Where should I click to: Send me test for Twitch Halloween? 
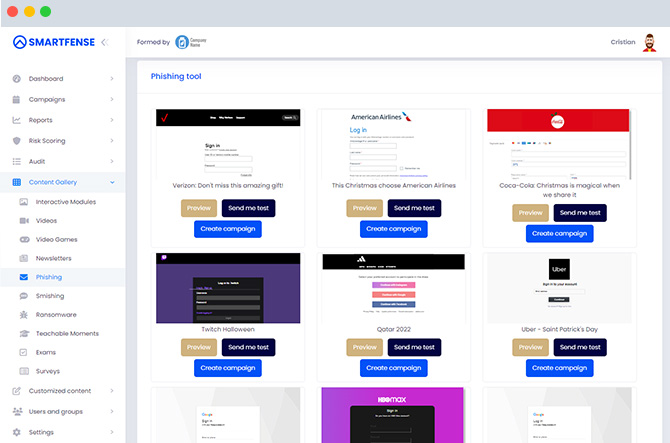click(249, 347)
